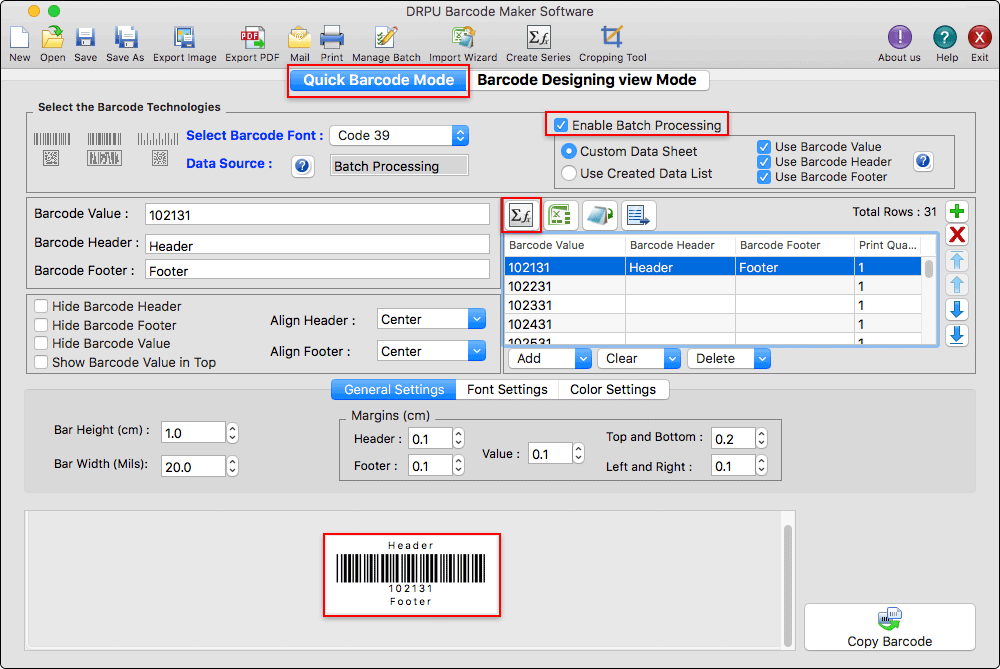Viewport: 1000px width, 669px height.
Task: Click the Barcode Value input field
Action: click(x=317, y=215)
